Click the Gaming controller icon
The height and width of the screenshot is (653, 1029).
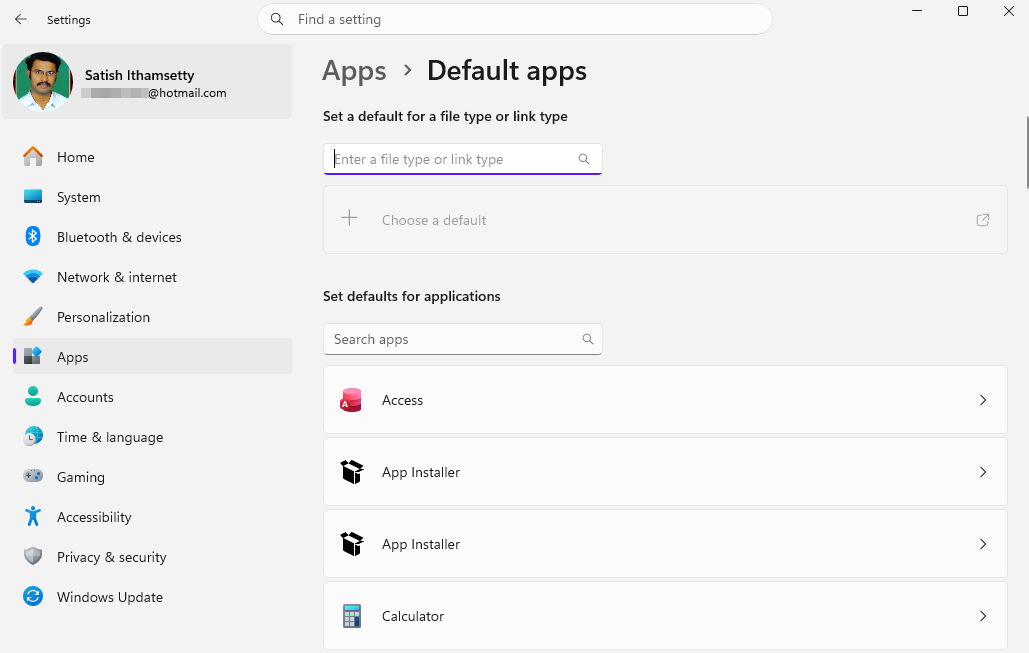33,476
